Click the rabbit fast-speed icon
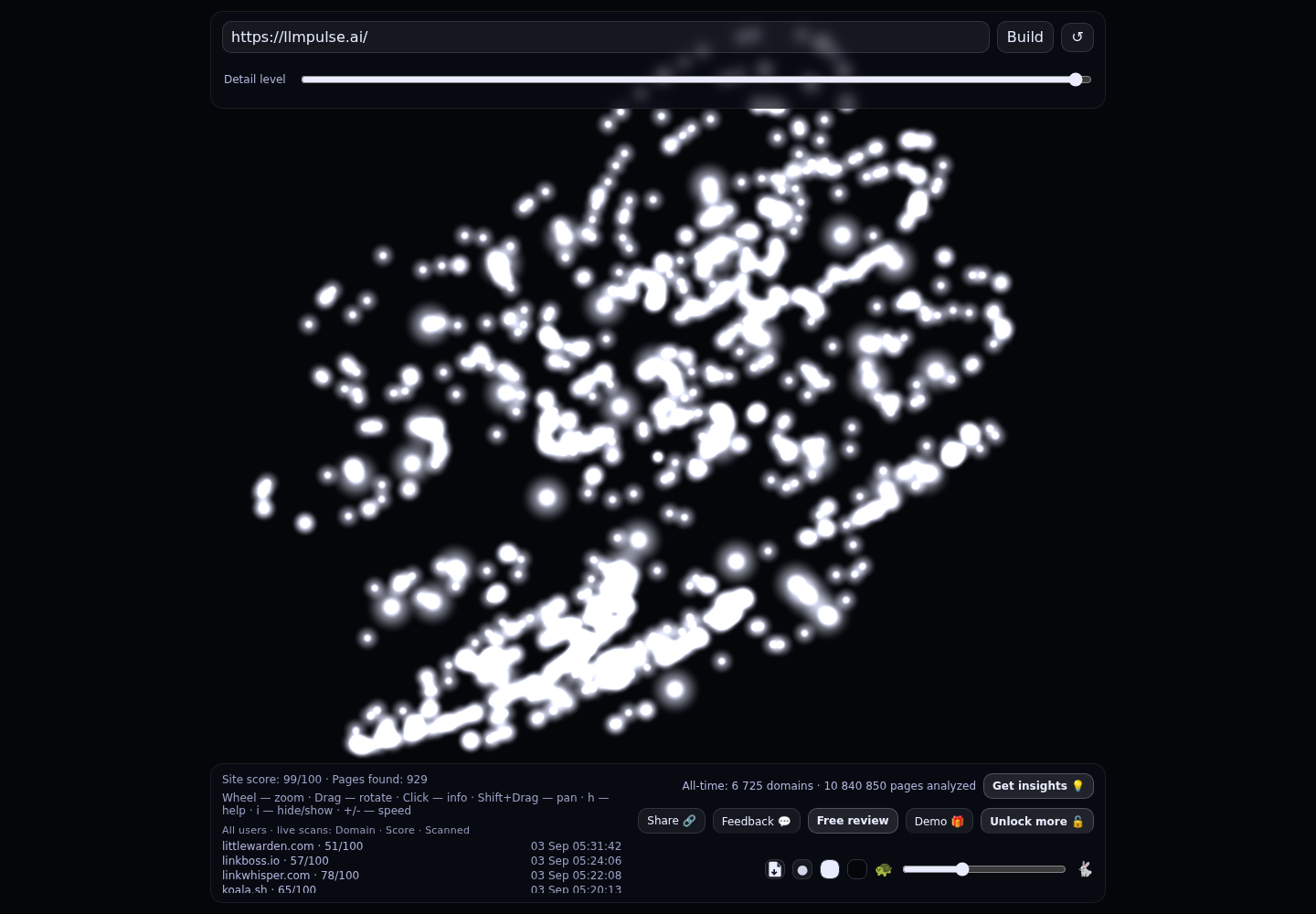 coord(1085,869)
